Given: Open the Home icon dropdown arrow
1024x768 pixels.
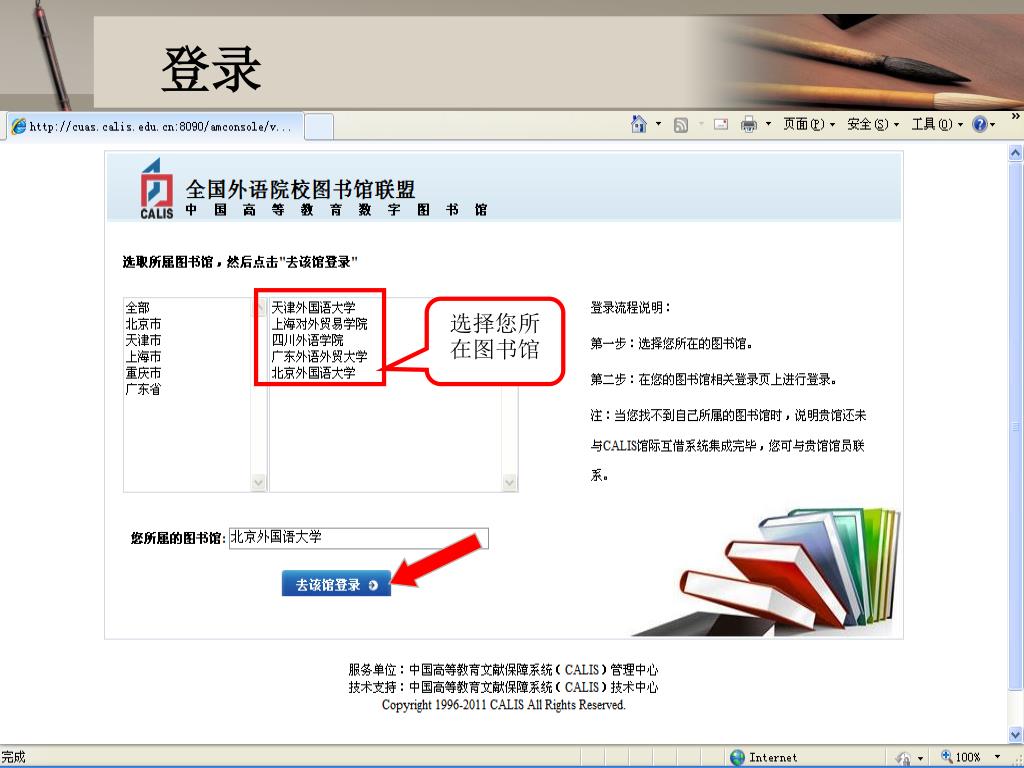Looking at the screenshot, I should (658, 124).
